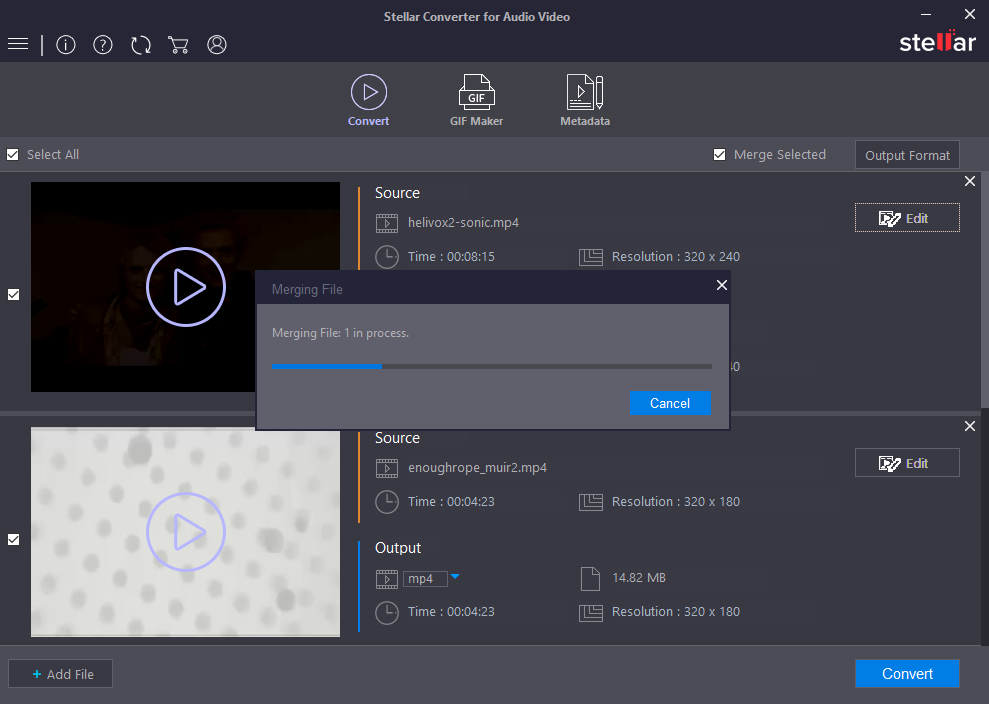This screenshot has height=705, width=989.
Task: Click the Stellar logo
Action: [937, 42]
